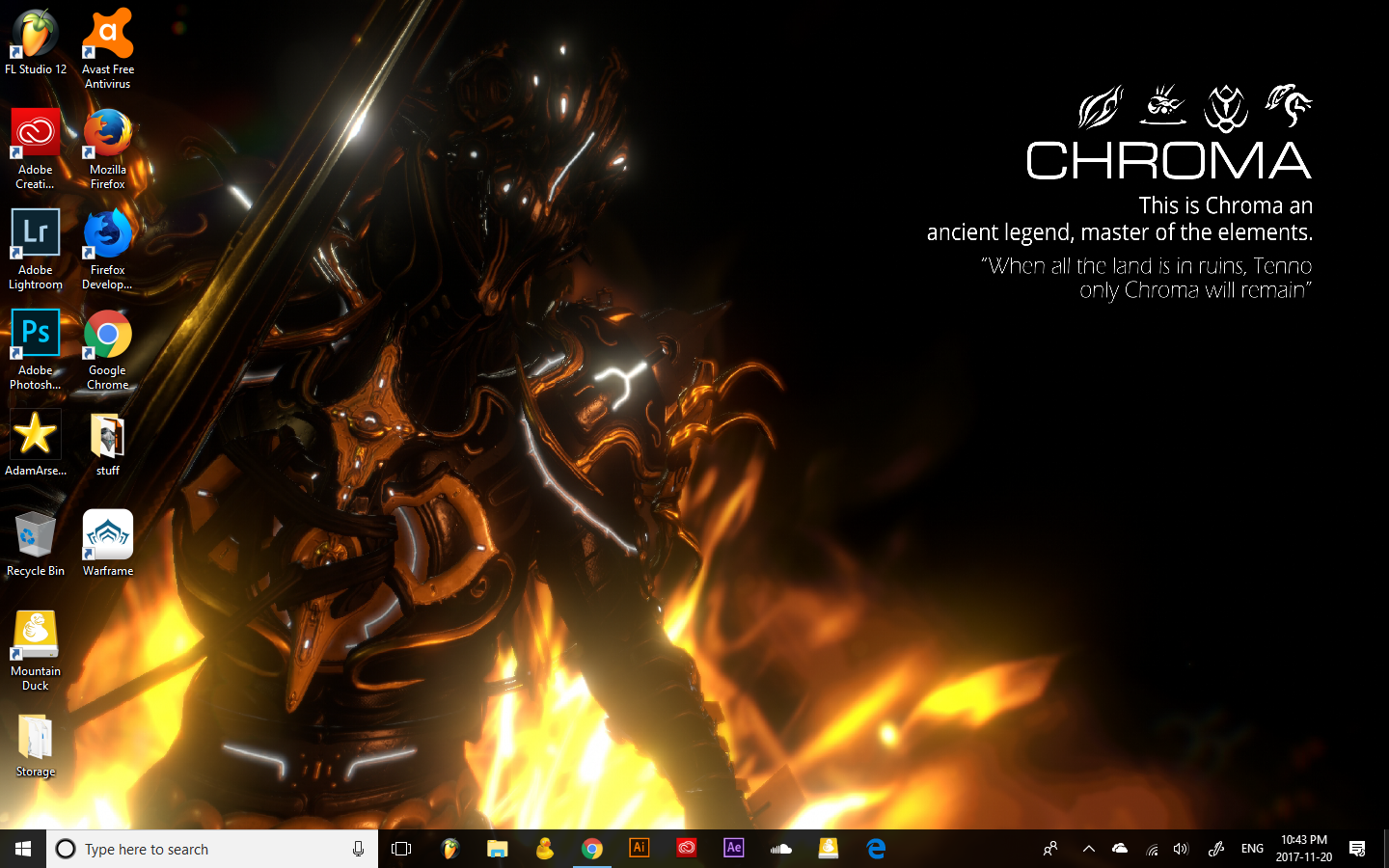1389x868 pixels.
Task: Select the Mountain Duck desktop icon
Action: coord(36,650)
